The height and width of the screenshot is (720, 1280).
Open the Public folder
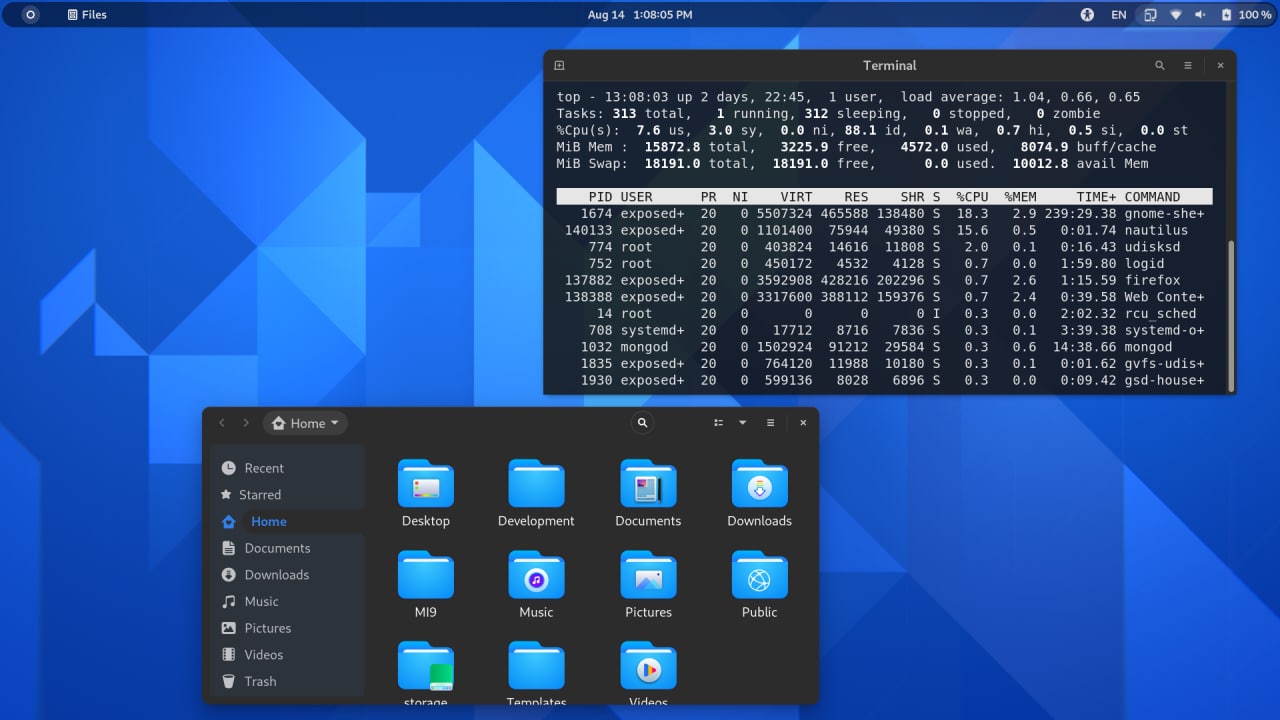click(x=759, y=576)
